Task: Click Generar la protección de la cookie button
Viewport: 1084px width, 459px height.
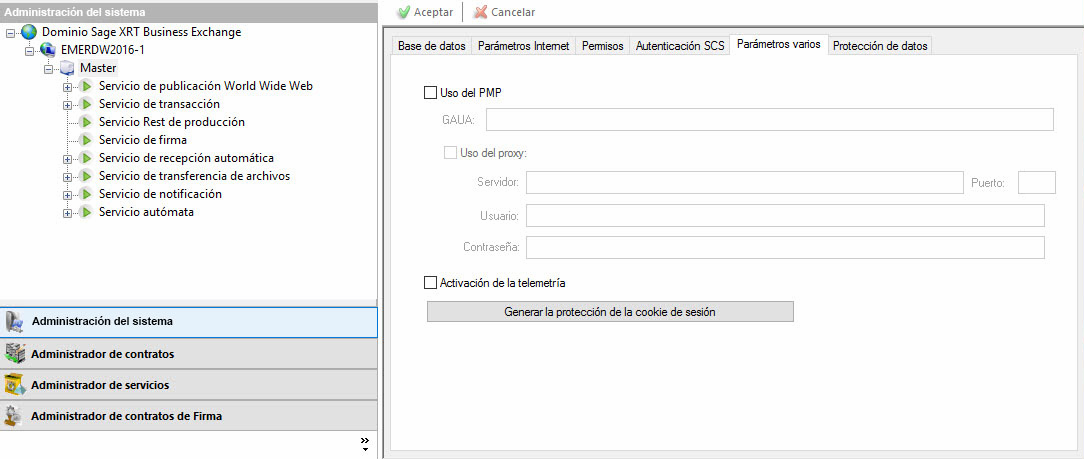Action: point(610,312)
